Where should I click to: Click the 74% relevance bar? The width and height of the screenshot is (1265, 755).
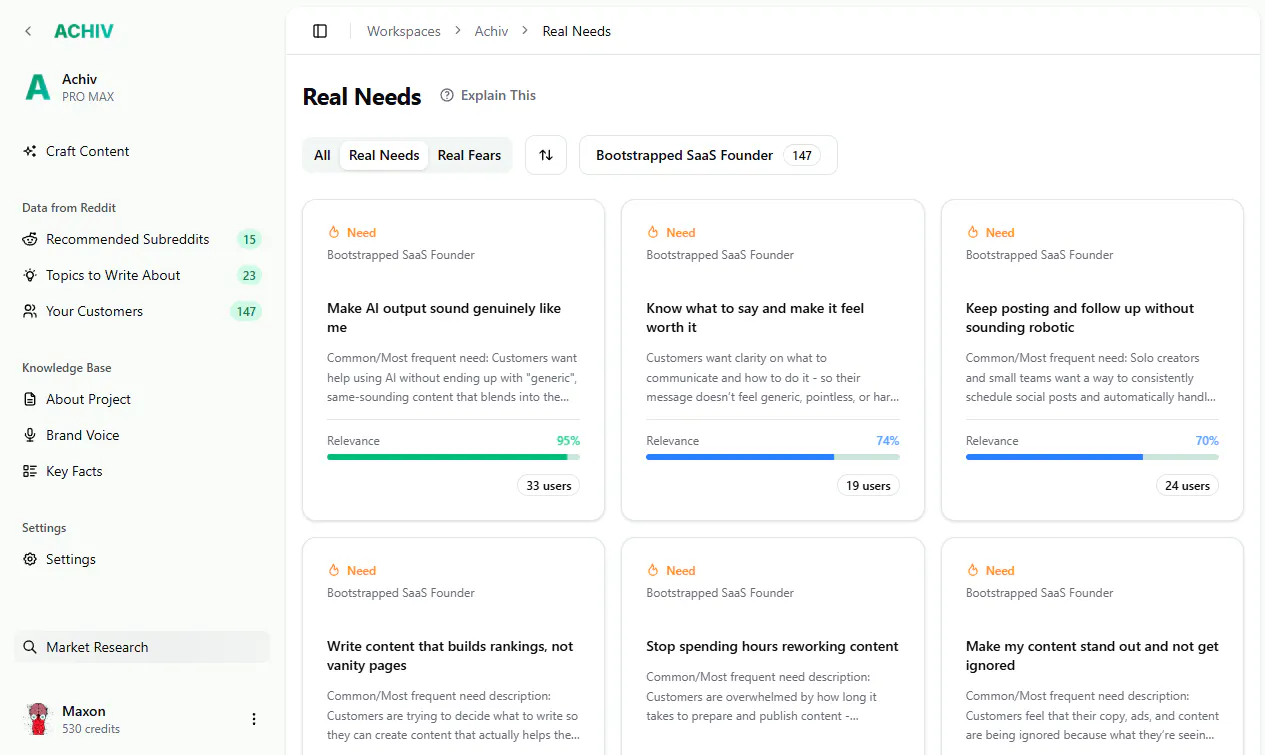point(773,457)
